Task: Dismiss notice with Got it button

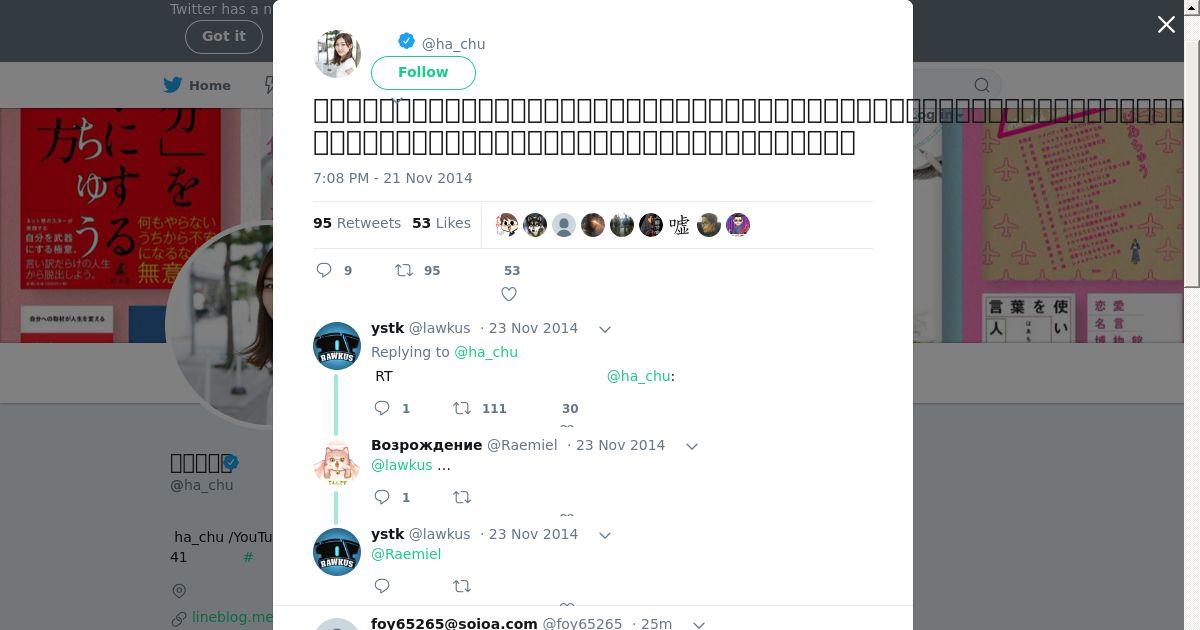Action: [224, 36]
